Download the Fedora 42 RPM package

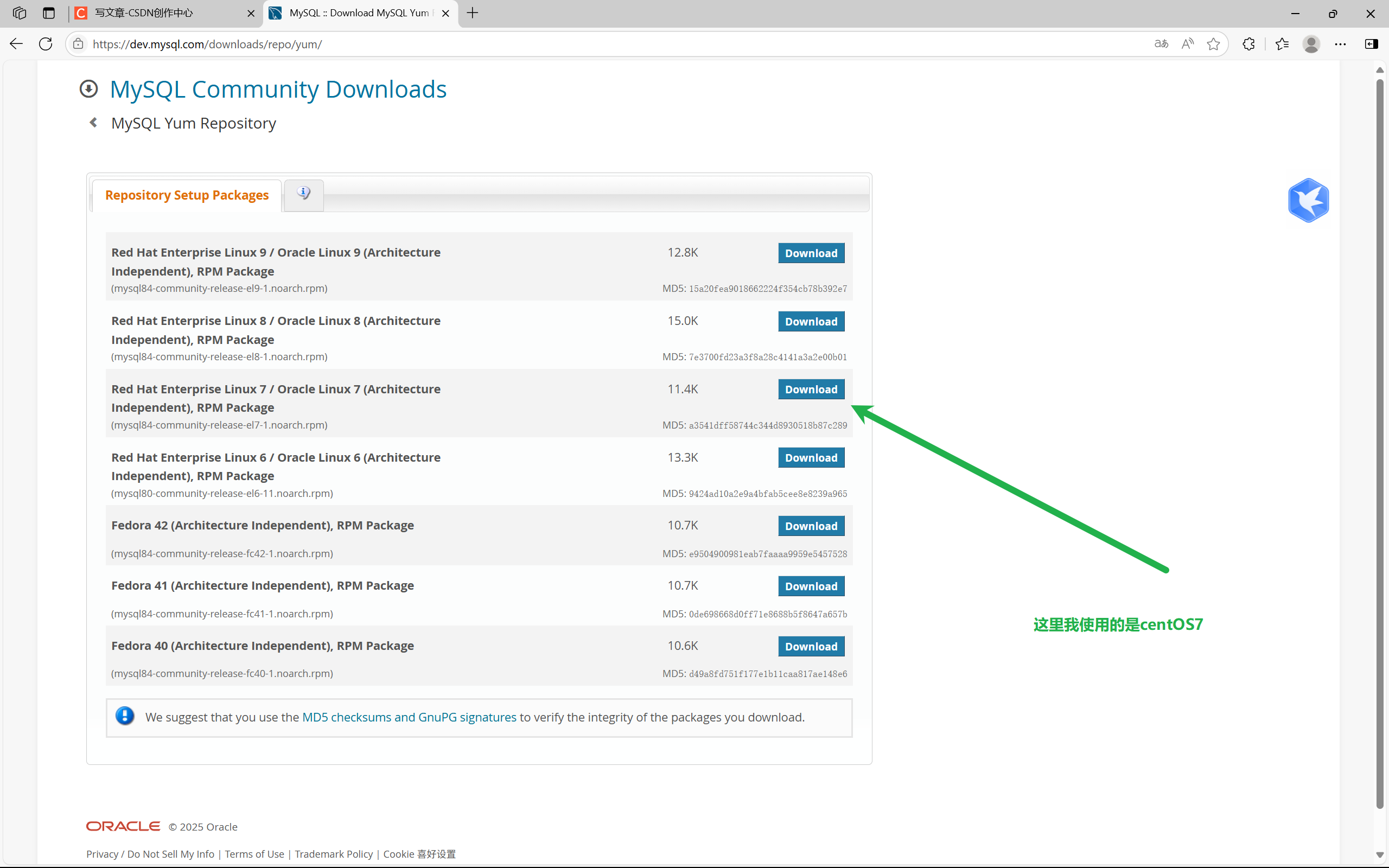tap(811, 526)
